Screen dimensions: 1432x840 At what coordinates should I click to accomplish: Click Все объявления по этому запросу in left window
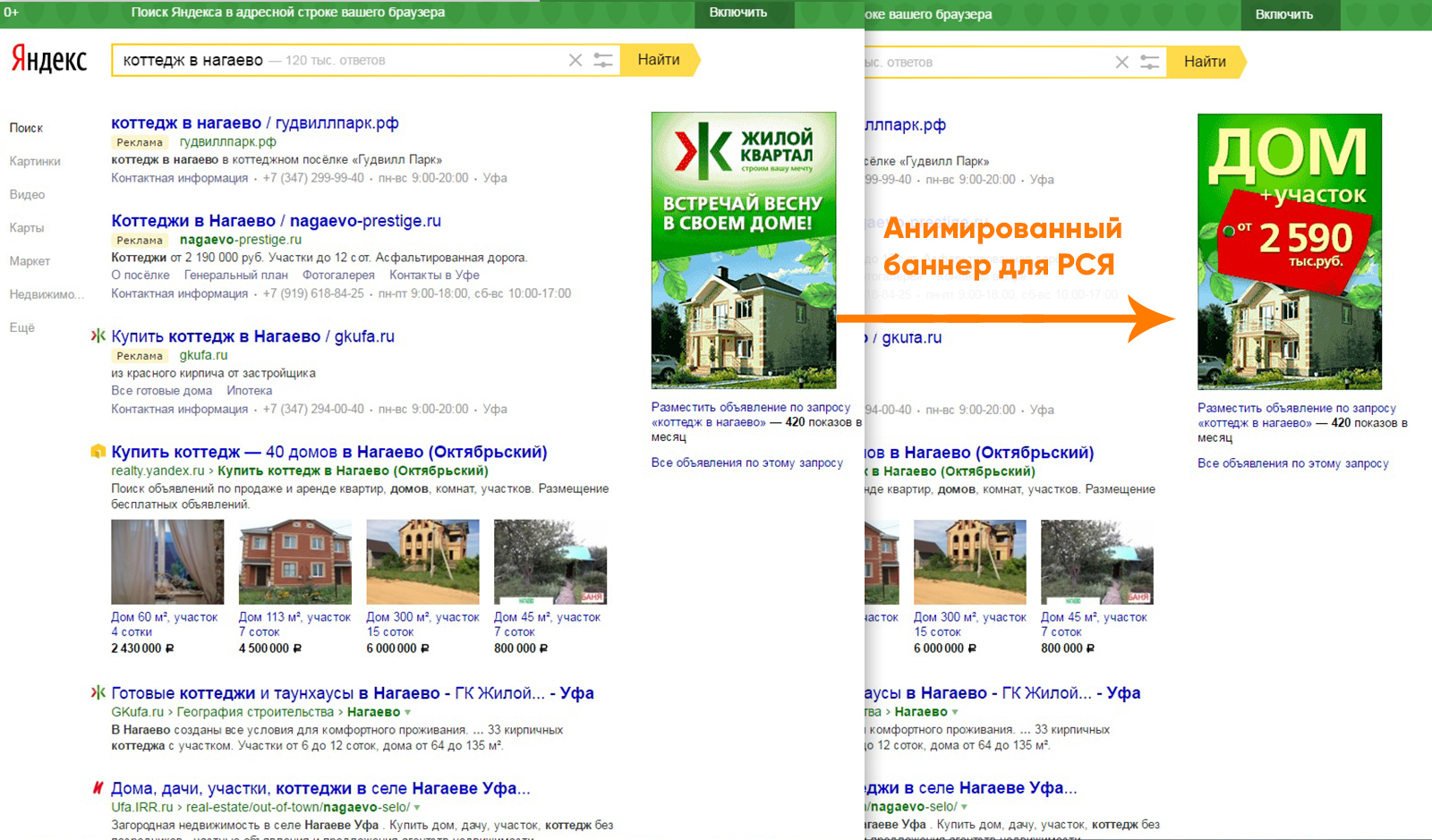tap(747, 462)
